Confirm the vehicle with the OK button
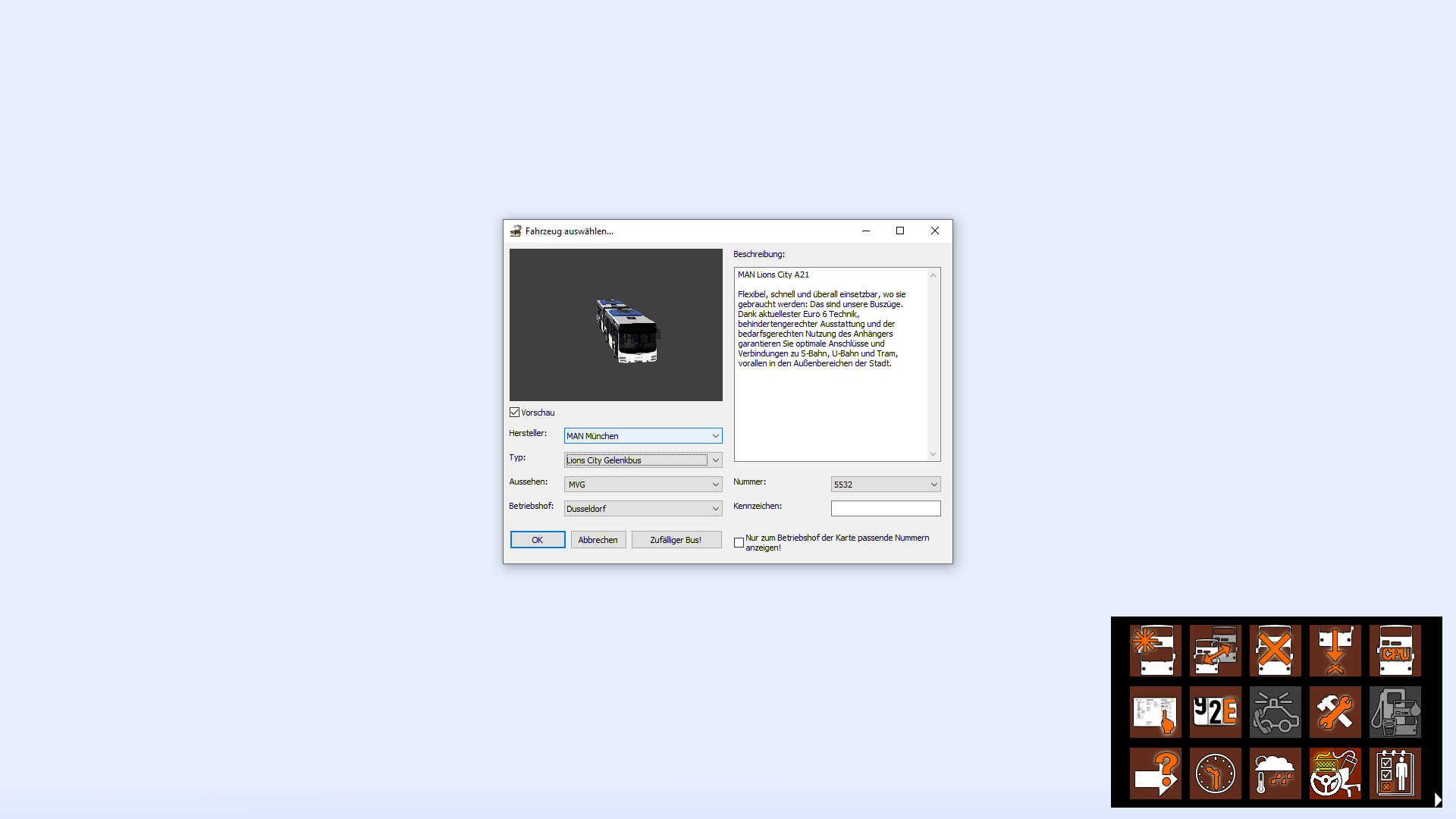This screenshot has height=819, width=1456. (x=538, y=540)
